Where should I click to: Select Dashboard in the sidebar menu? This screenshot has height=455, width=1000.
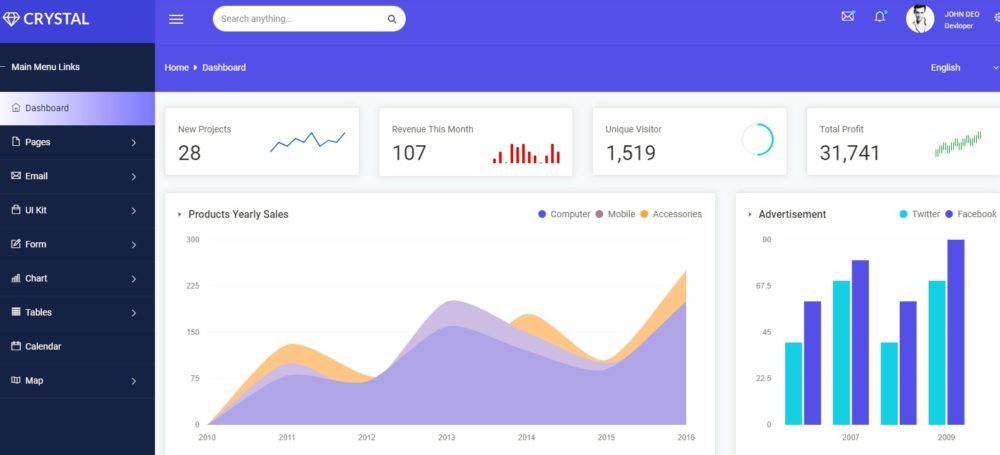[47, 108]
